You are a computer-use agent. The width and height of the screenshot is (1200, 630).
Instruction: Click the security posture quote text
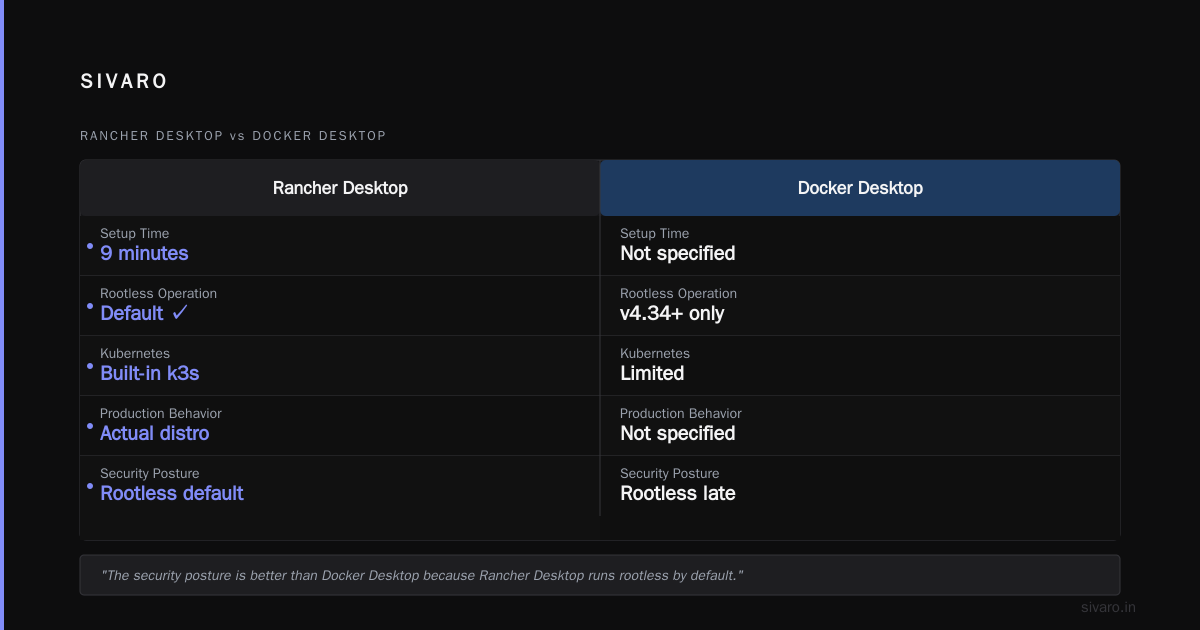click(x=422, y=575)
